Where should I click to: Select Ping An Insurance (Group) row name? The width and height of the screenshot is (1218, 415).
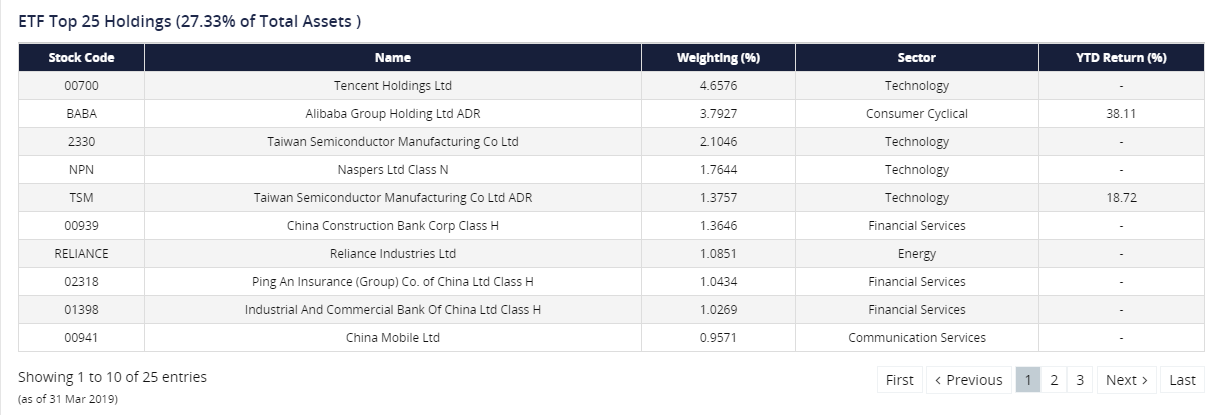point(393,282)
